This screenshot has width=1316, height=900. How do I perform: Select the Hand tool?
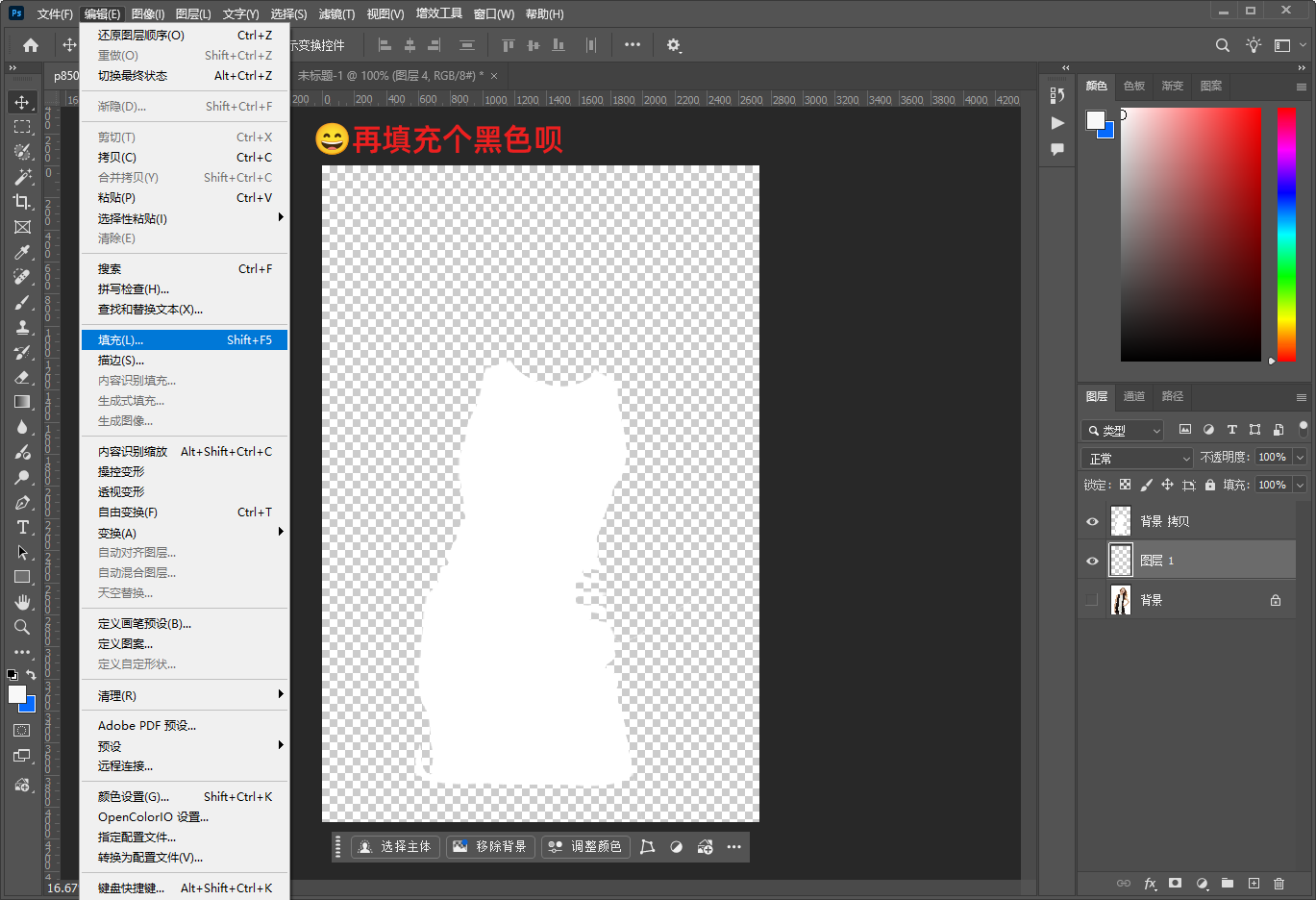coord(22,602)
